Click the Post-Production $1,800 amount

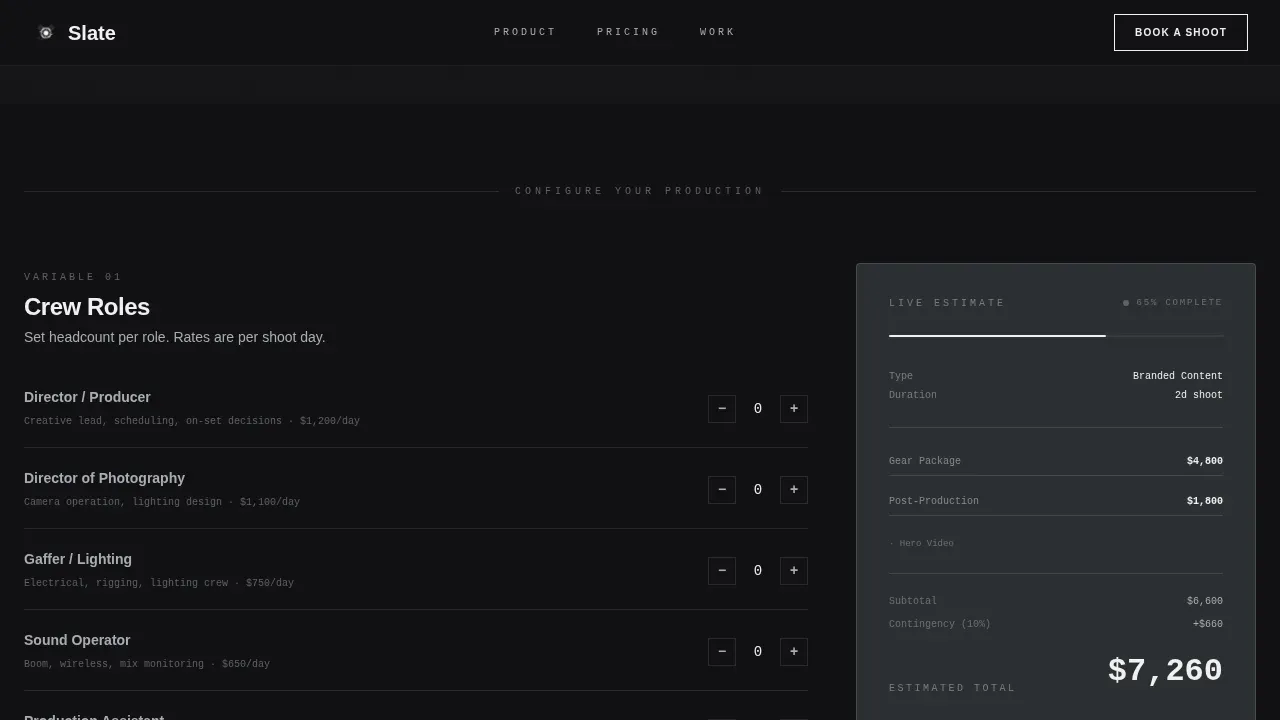1205,501
